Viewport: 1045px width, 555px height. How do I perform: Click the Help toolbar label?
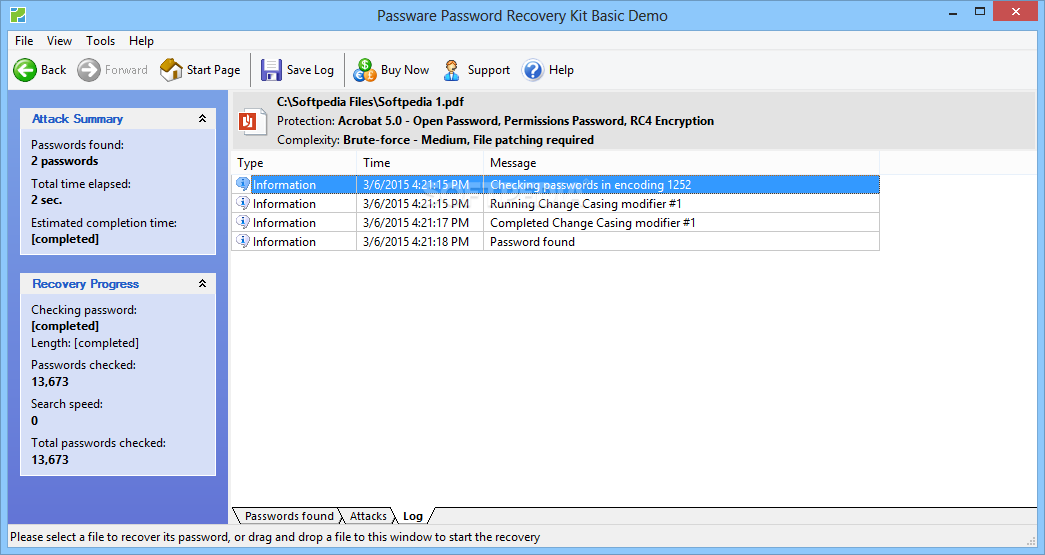[x=561, y=70]
